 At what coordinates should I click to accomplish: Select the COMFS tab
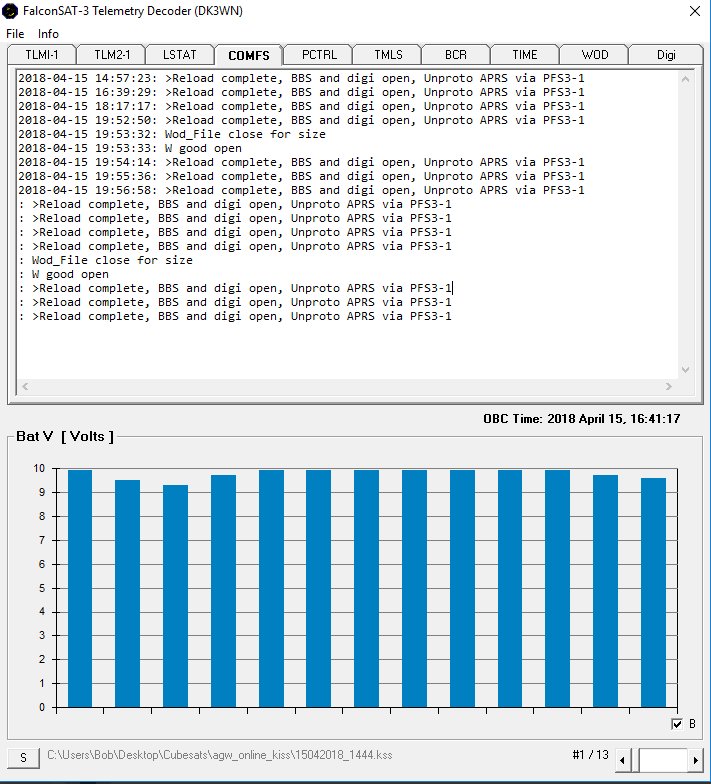(248, 55)
